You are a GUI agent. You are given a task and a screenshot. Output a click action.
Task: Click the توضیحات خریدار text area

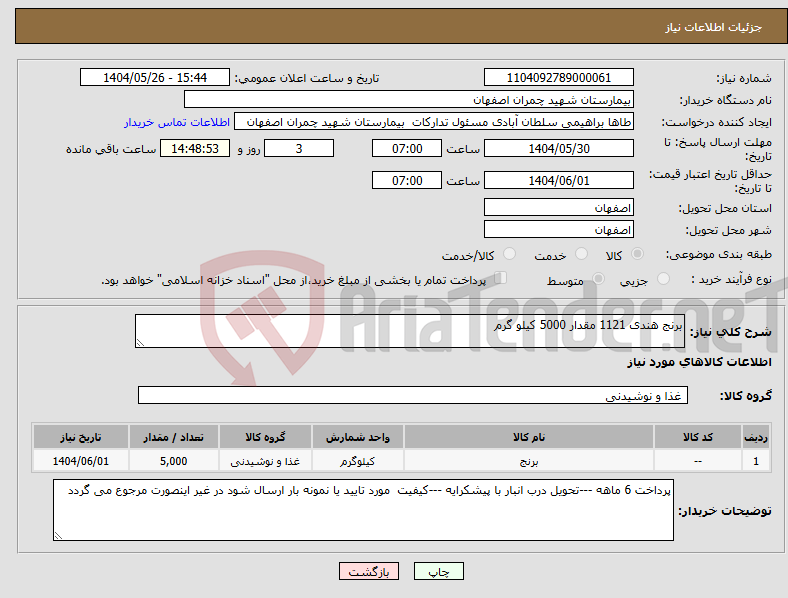coord(363,510)
